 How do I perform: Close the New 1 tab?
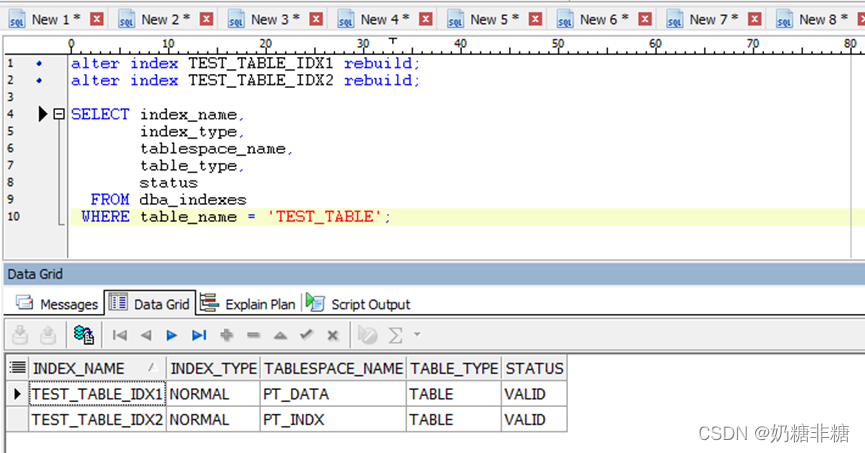coord(97,19)
